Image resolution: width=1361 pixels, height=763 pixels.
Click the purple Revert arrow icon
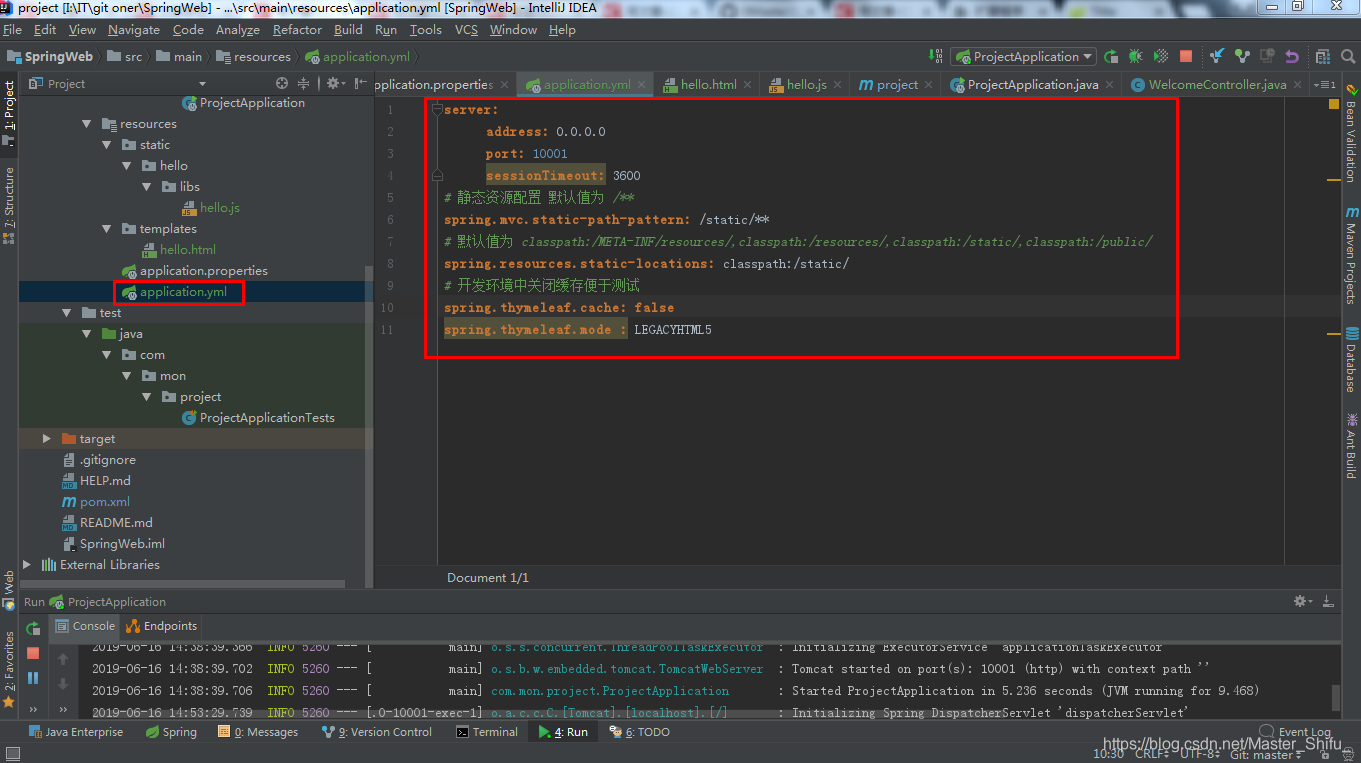click(1292, 57)
